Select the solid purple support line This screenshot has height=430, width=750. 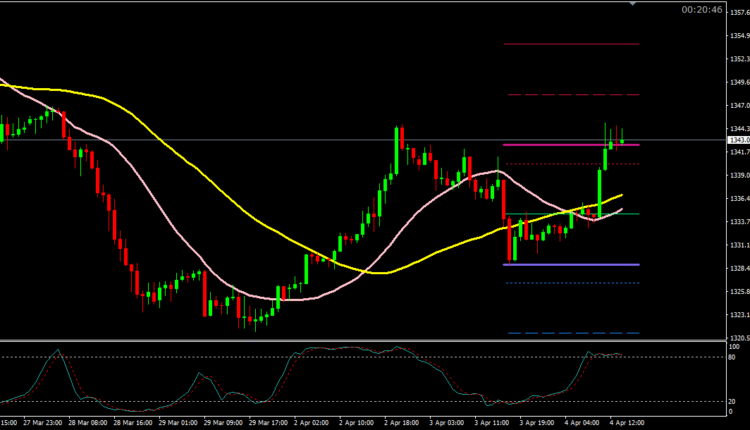pos(570,264)
